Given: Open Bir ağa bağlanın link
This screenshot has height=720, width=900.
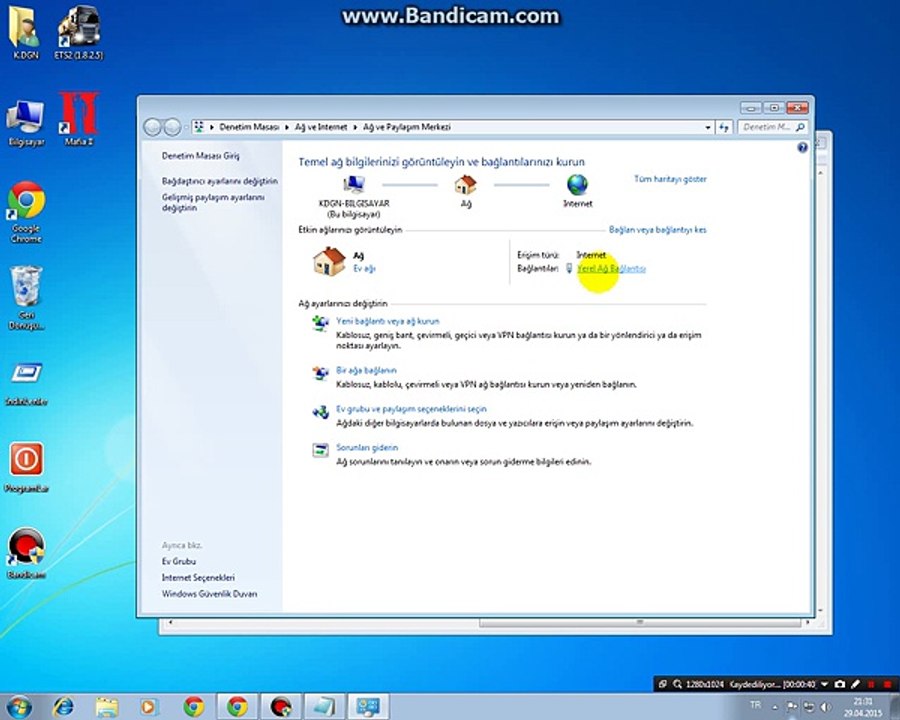Looking at the screenshot, I should (366, 370).
